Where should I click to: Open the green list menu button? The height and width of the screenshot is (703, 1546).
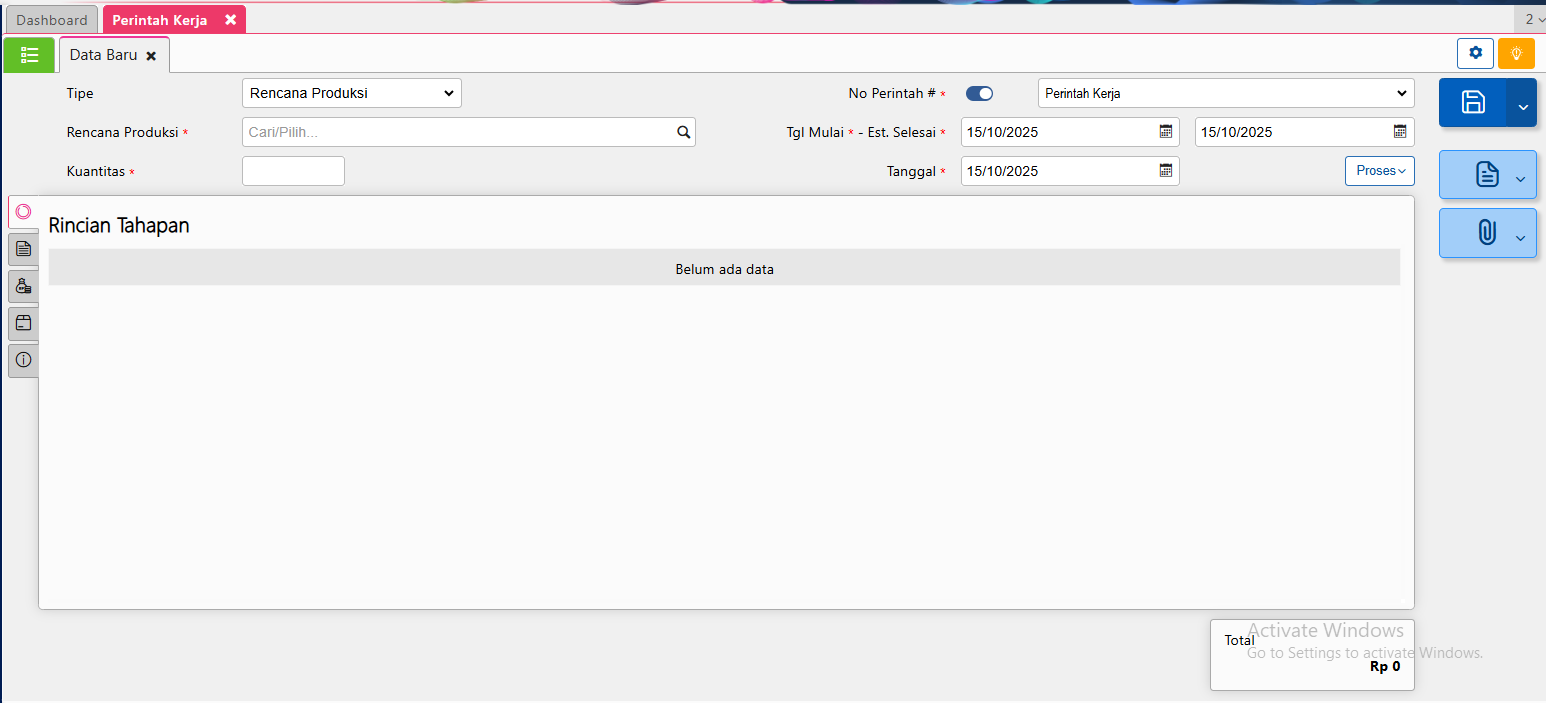click(29, 55)
